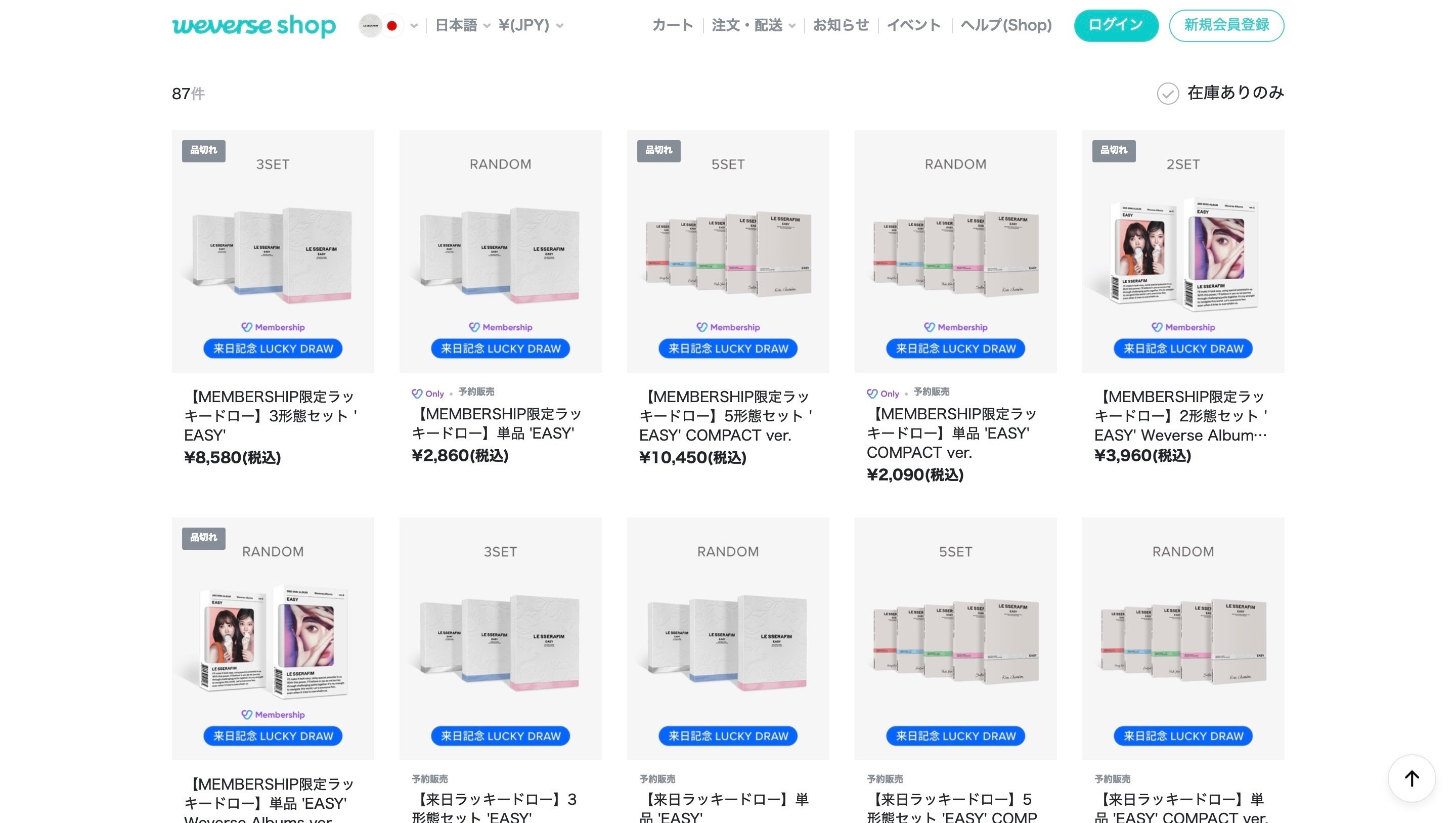Click the ¥8,580(税込) price
Screen dimensions: 1456x823
point(233,457)
